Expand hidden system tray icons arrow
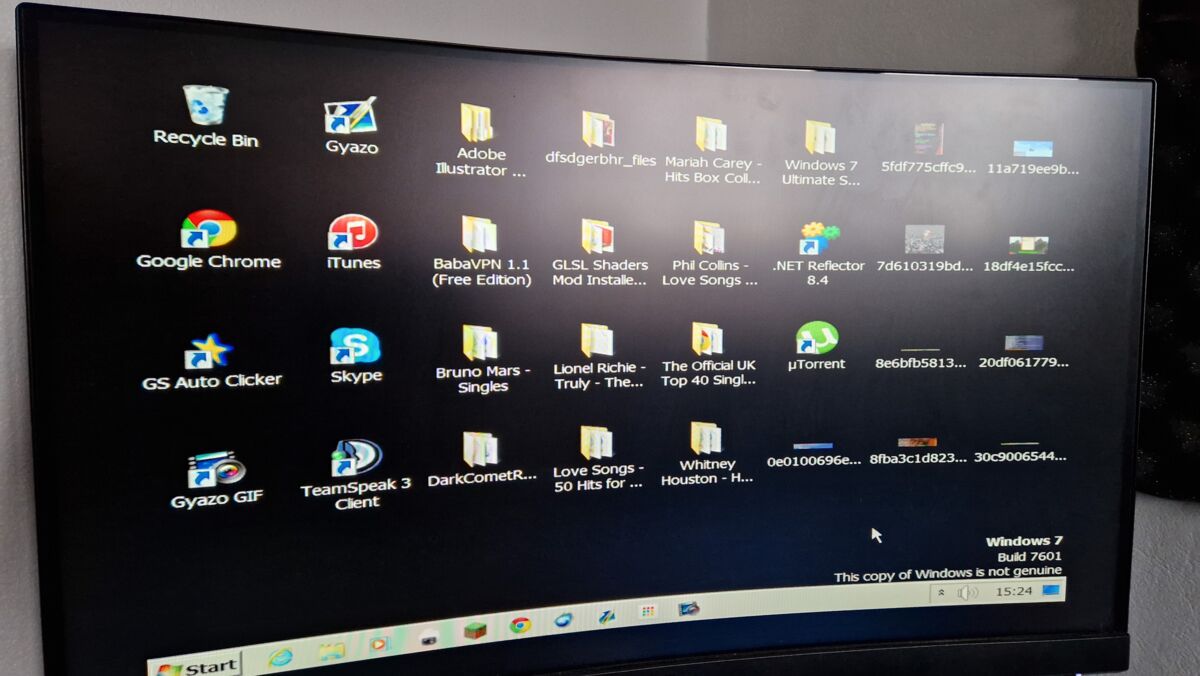The image size is (1200, 676). 941,593
